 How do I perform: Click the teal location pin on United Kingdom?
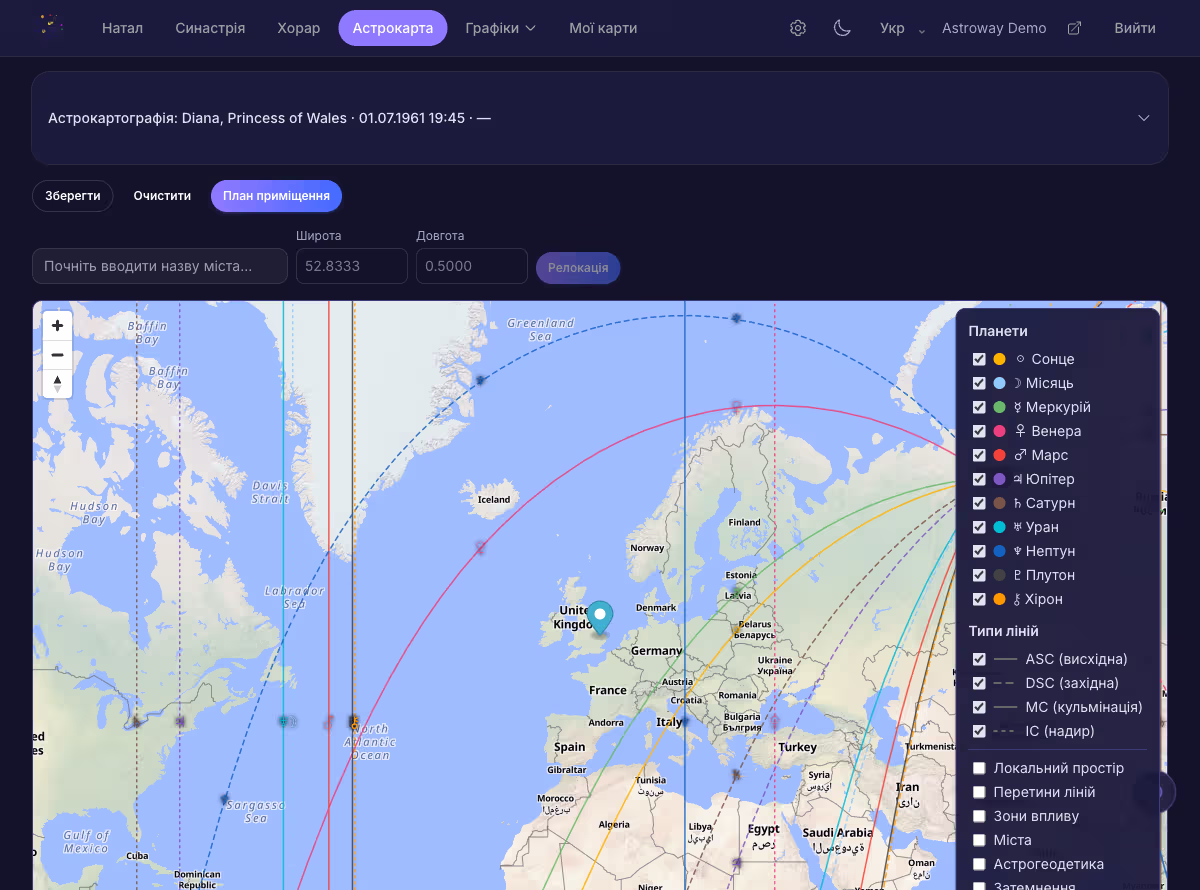pos(600,616)
